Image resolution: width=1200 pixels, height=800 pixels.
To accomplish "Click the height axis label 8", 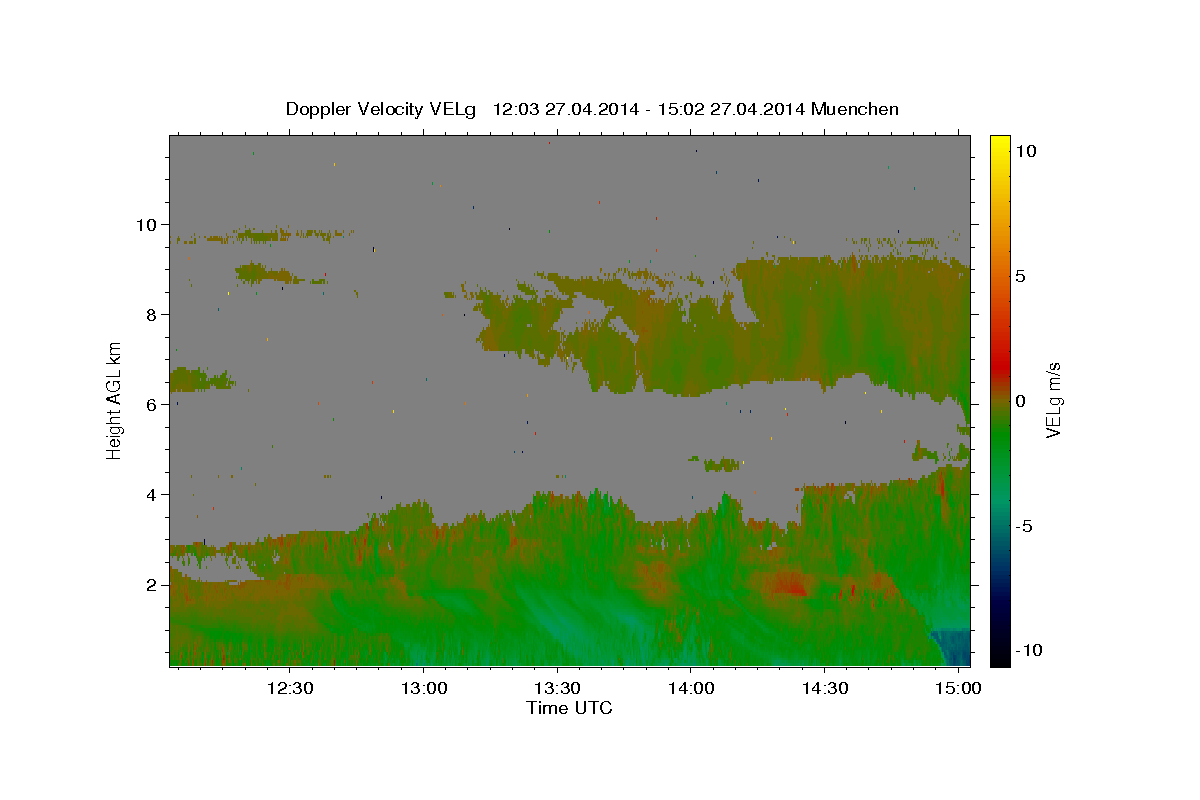I will pos(154,314).
